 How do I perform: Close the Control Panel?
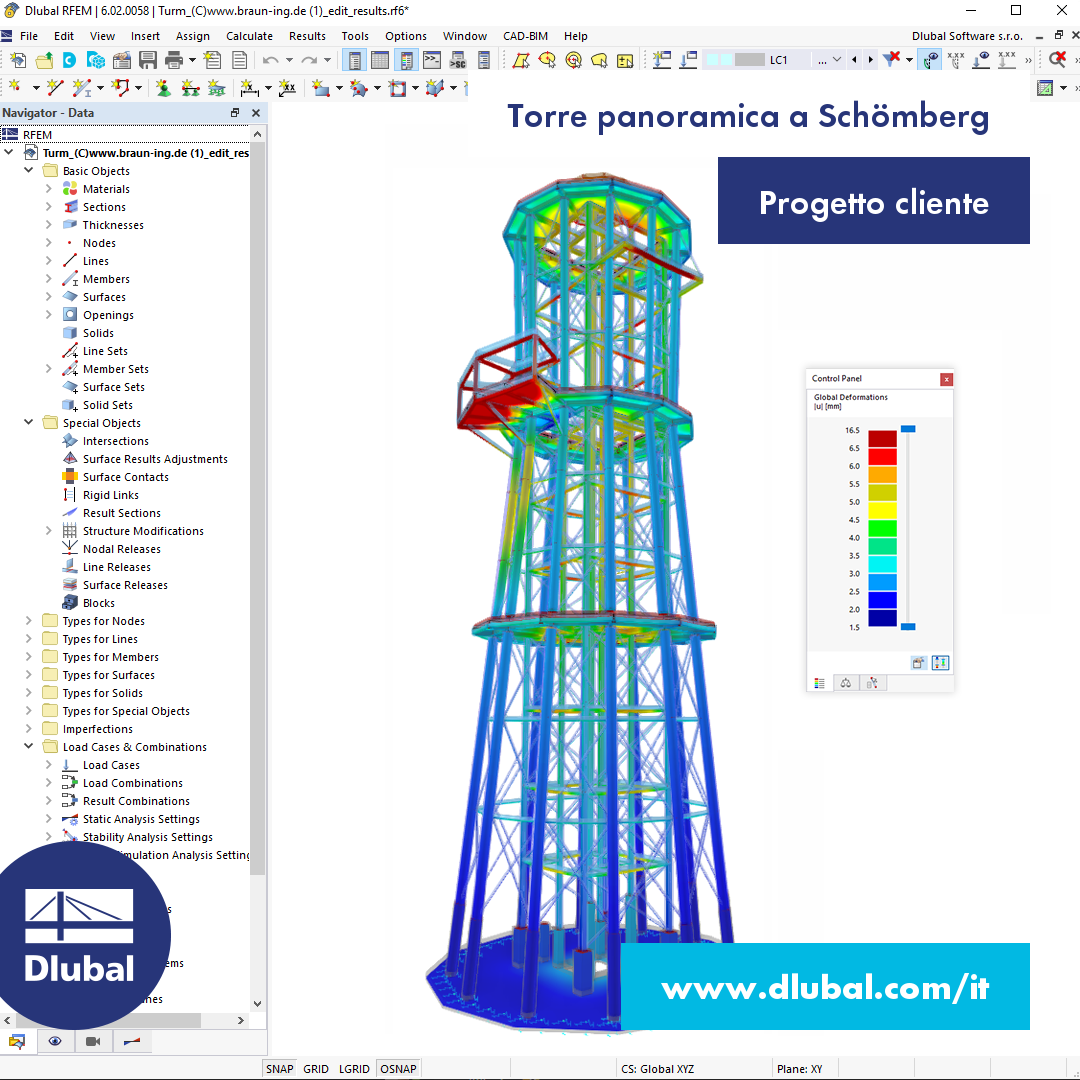pos(946,379)
